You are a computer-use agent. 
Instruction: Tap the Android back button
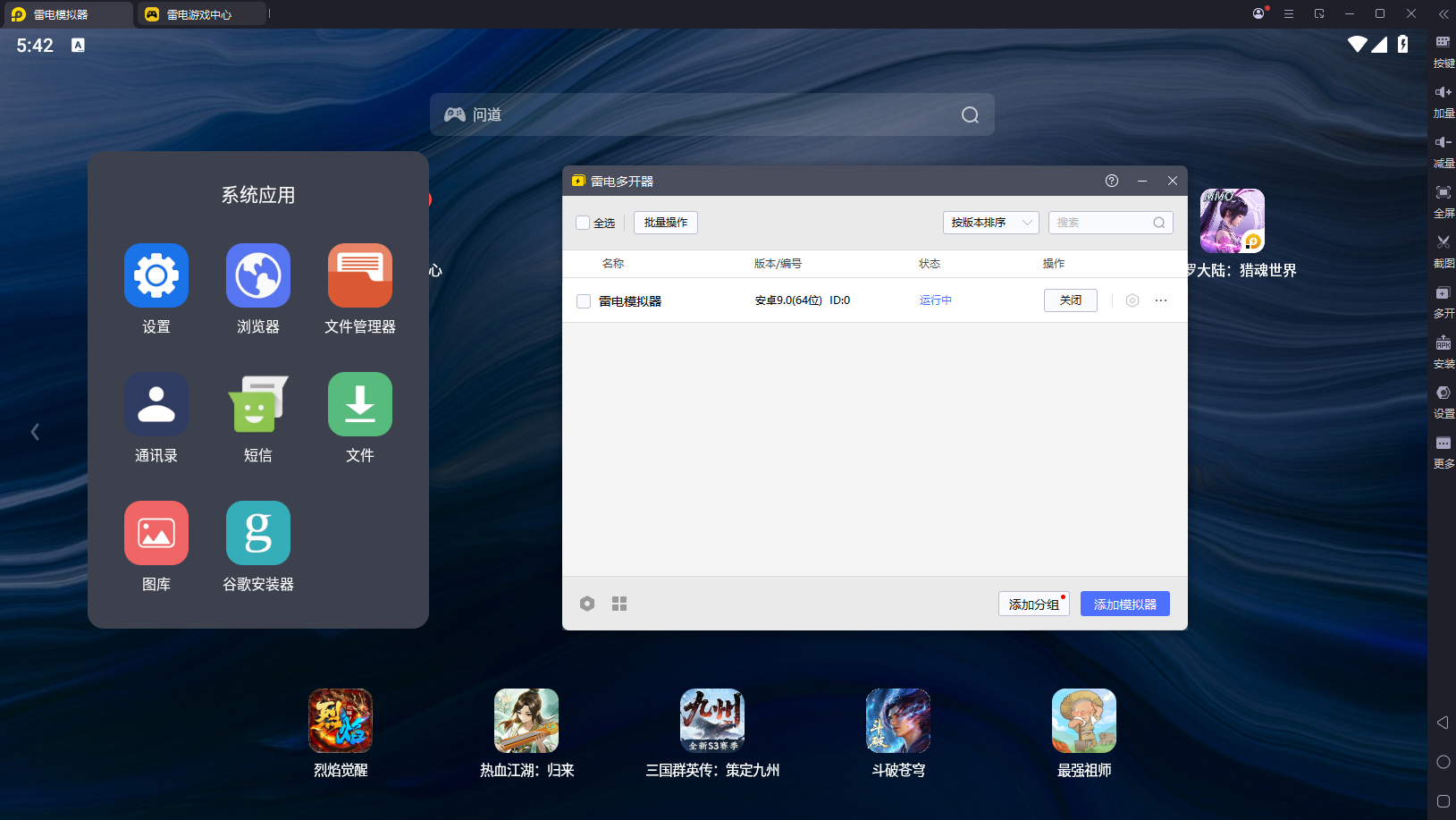pyautogui.click(x=1443, y=723)
